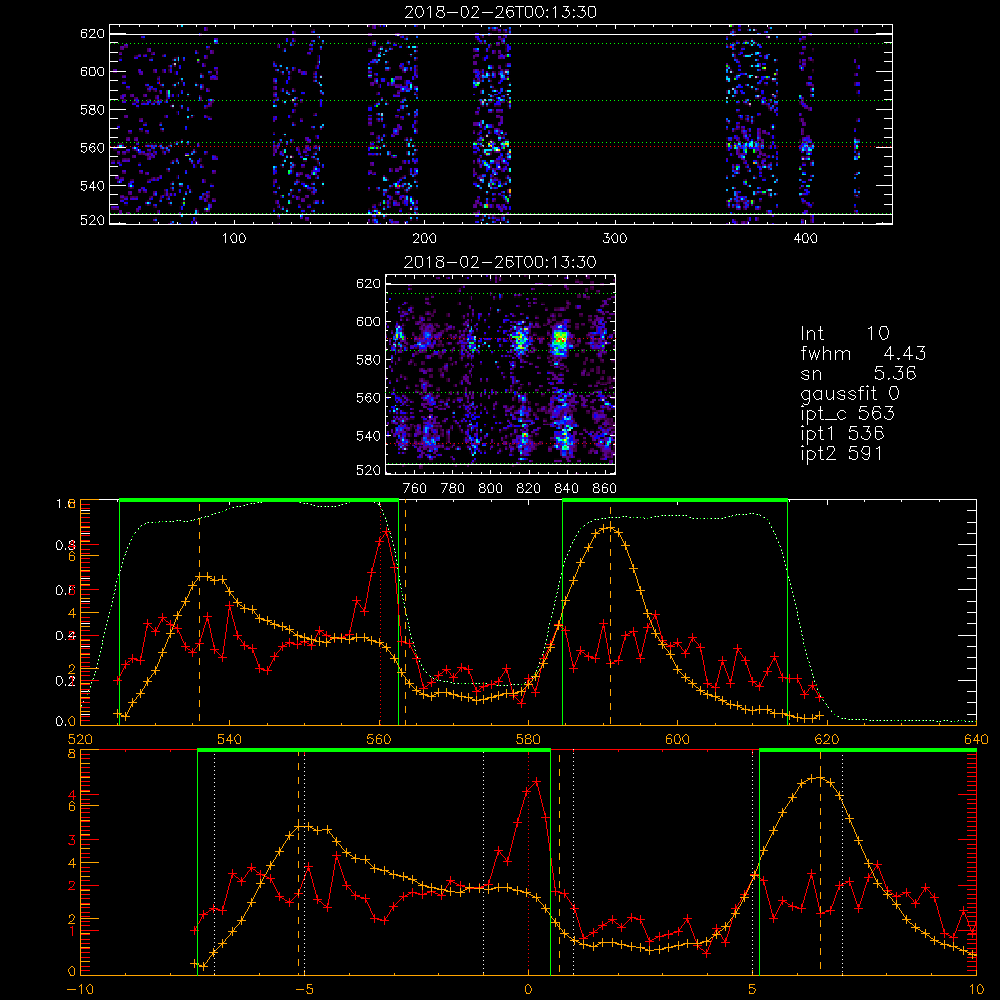Image resolution: width=1000 pixels, height=1000 pixels.
Task: Click the '580' y-axis label of middle image
Action: (x=368, y=360)
